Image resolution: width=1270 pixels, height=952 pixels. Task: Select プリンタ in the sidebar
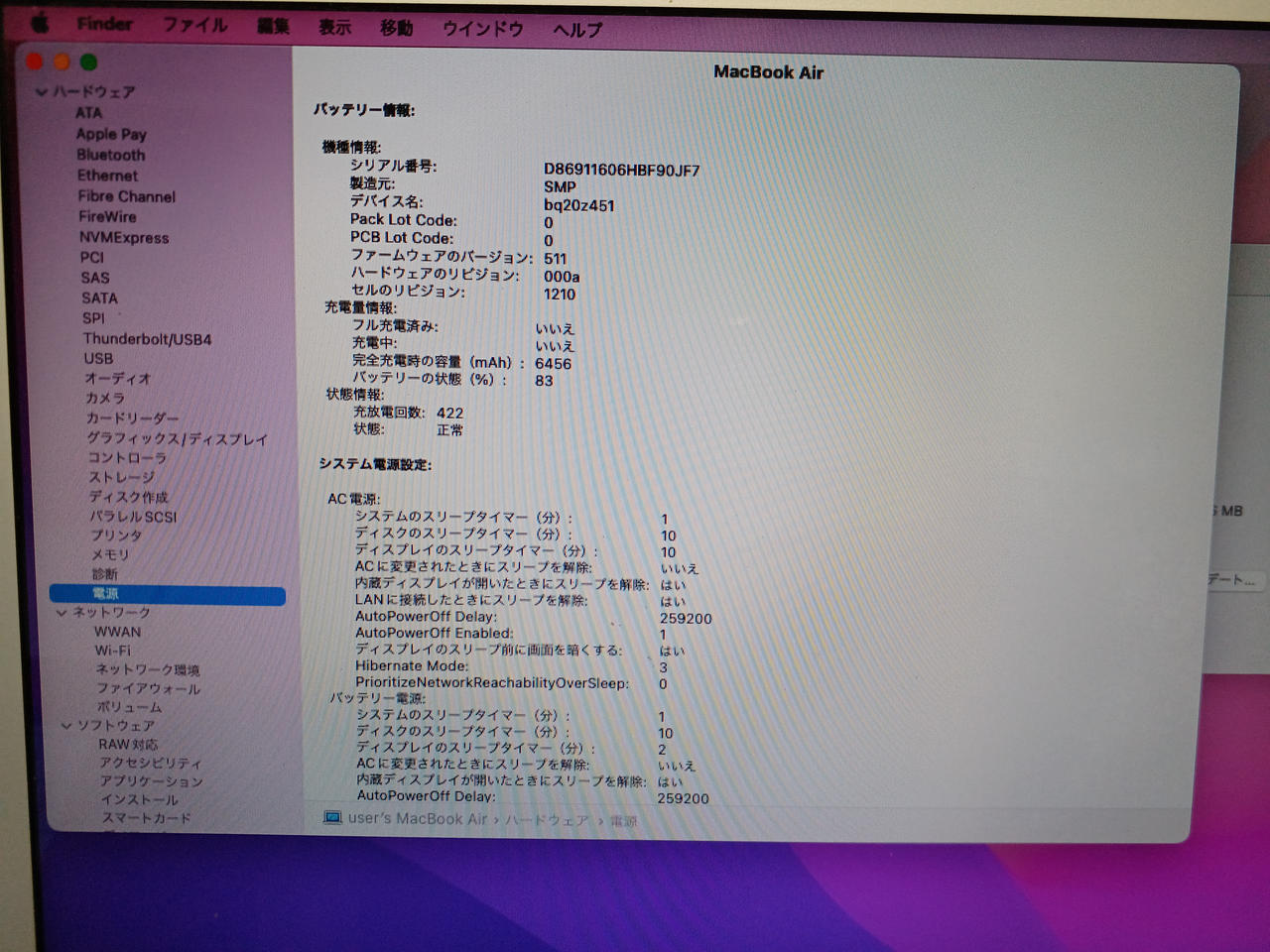(116, 535)
